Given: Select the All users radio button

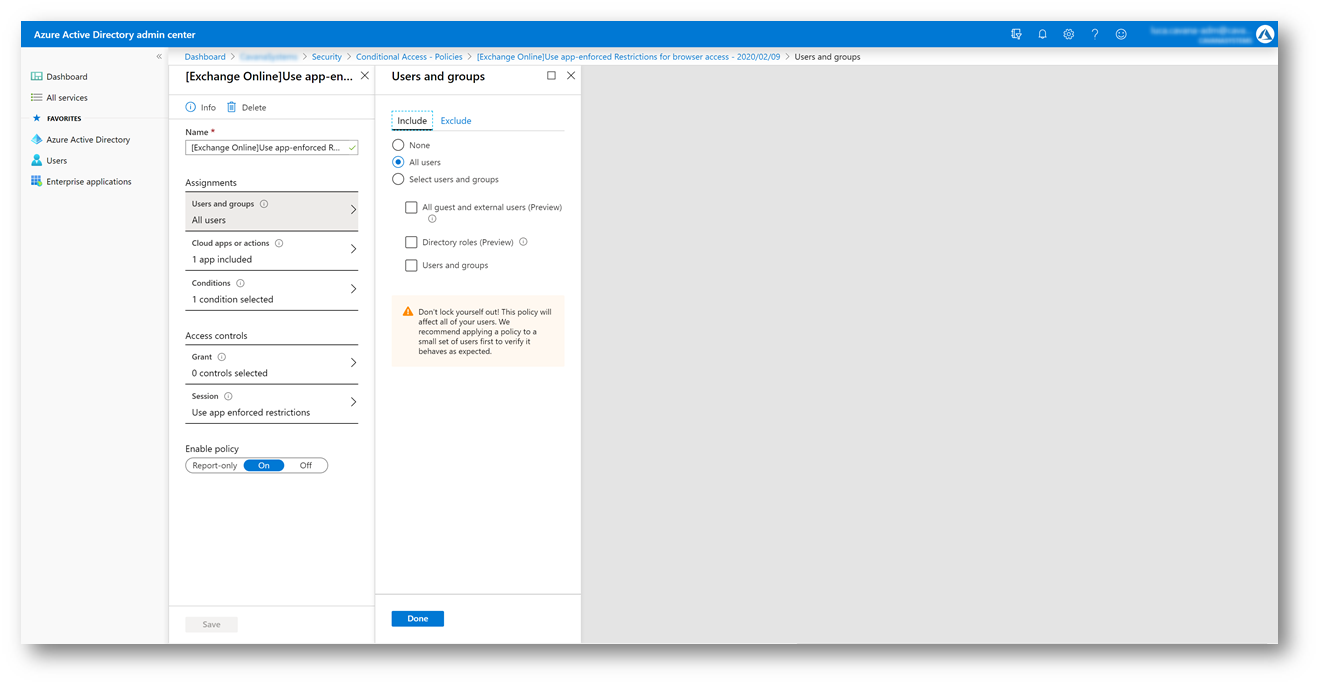Looking at the screenshot, I should (398, 162).
